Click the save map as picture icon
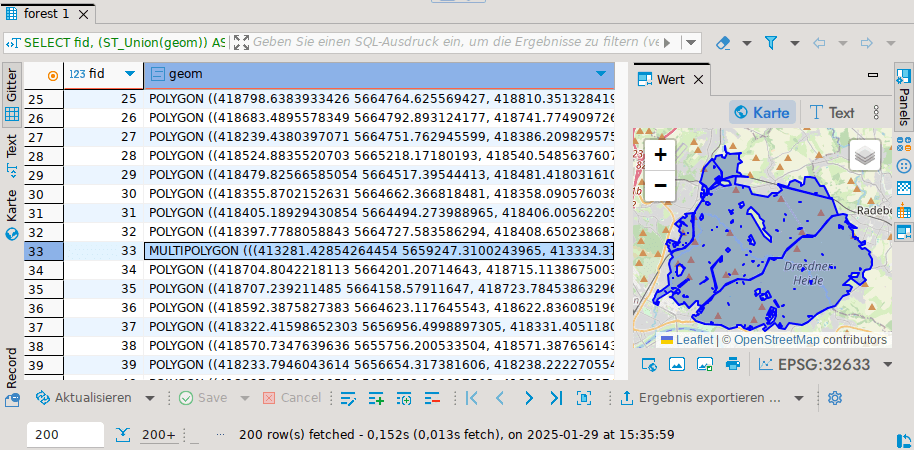914x450 pixels. [x=705, y=364]
